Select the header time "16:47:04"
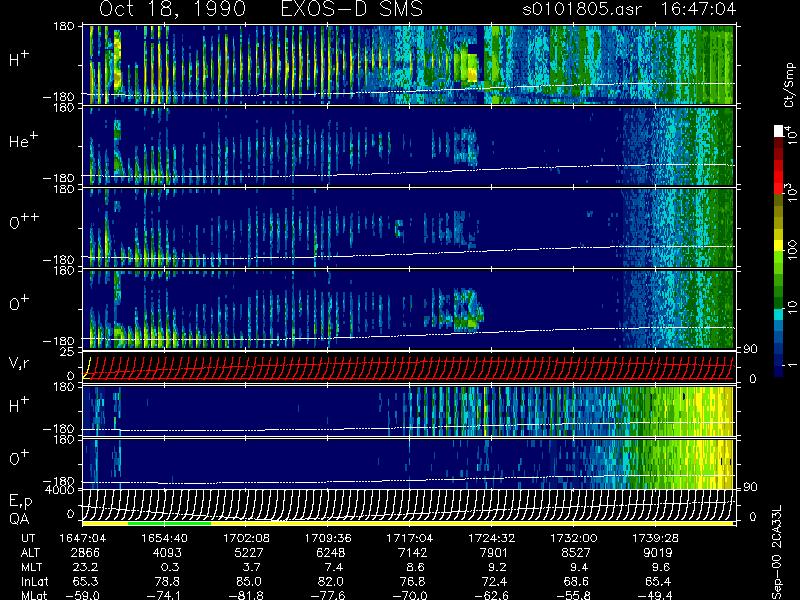 [x=698, y=9]
